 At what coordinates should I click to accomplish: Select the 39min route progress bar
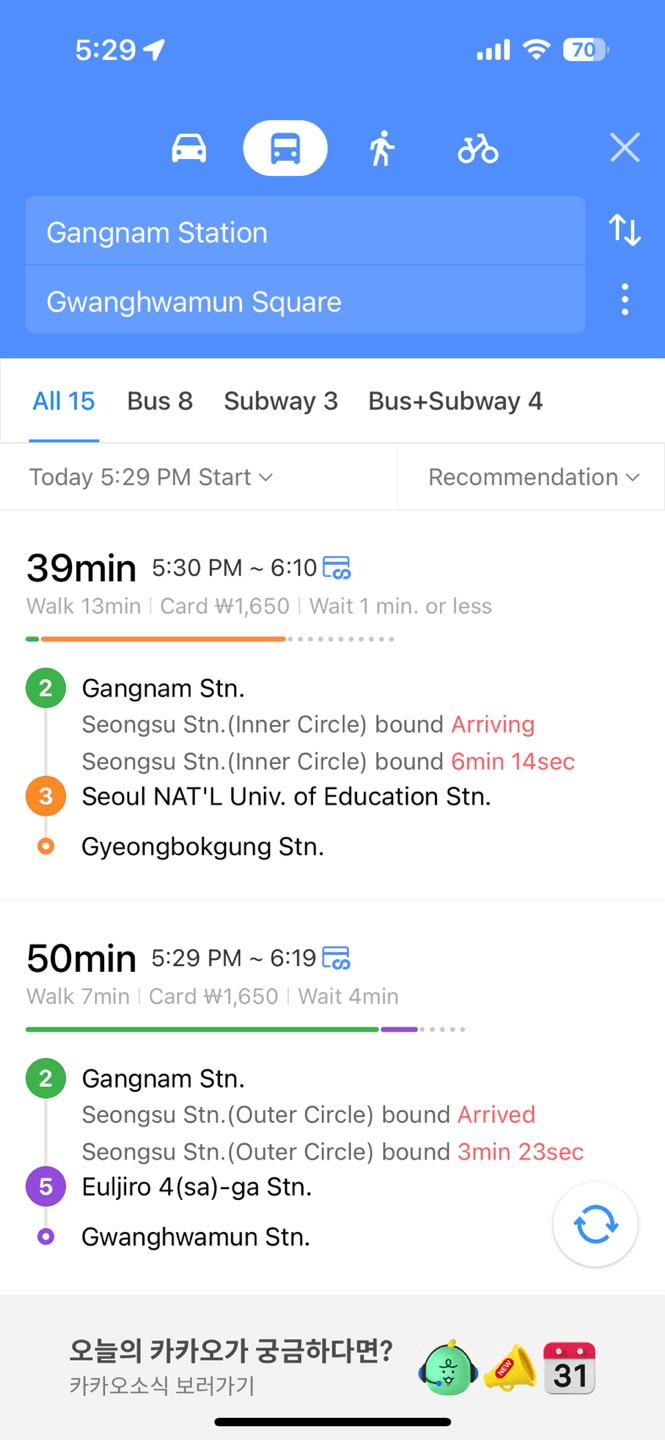[x=210, y=639]
